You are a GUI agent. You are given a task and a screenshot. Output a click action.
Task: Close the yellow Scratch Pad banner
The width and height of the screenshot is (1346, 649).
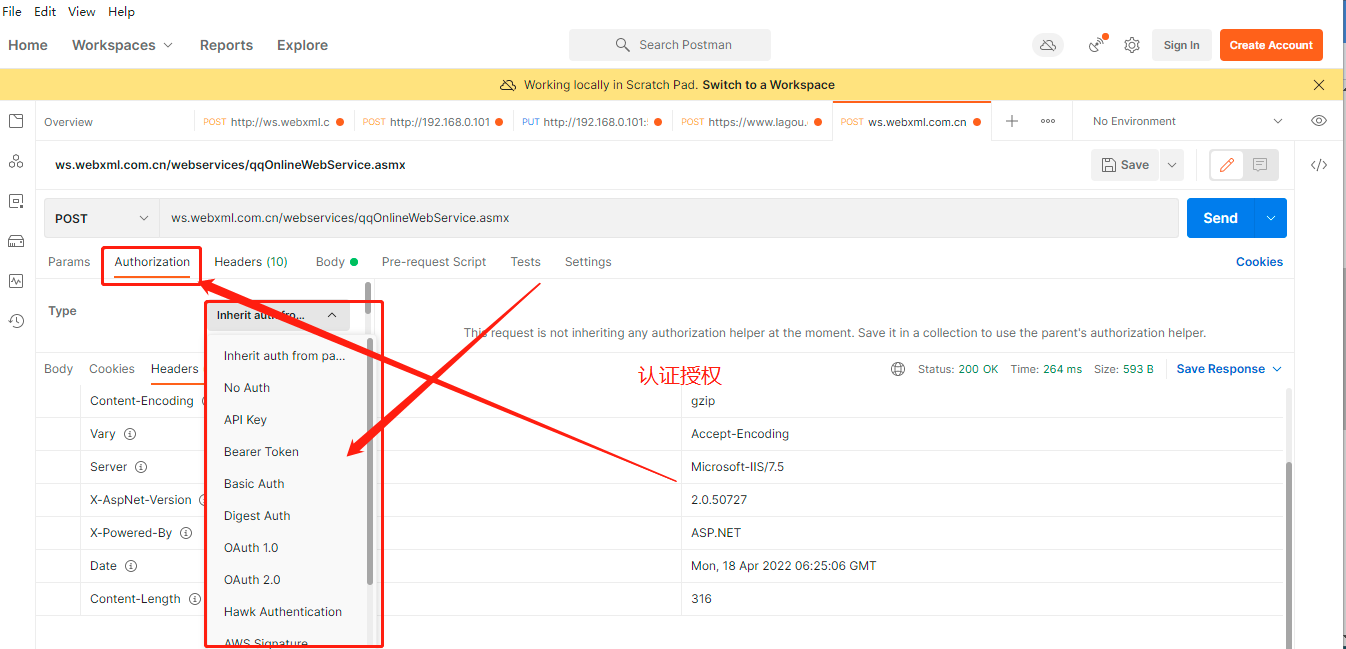coord(1319,85)
